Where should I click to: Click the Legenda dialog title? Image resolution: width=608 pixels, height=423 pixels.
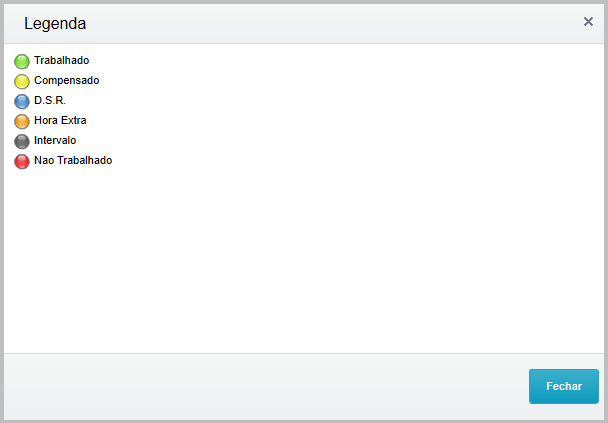point(55,23)
